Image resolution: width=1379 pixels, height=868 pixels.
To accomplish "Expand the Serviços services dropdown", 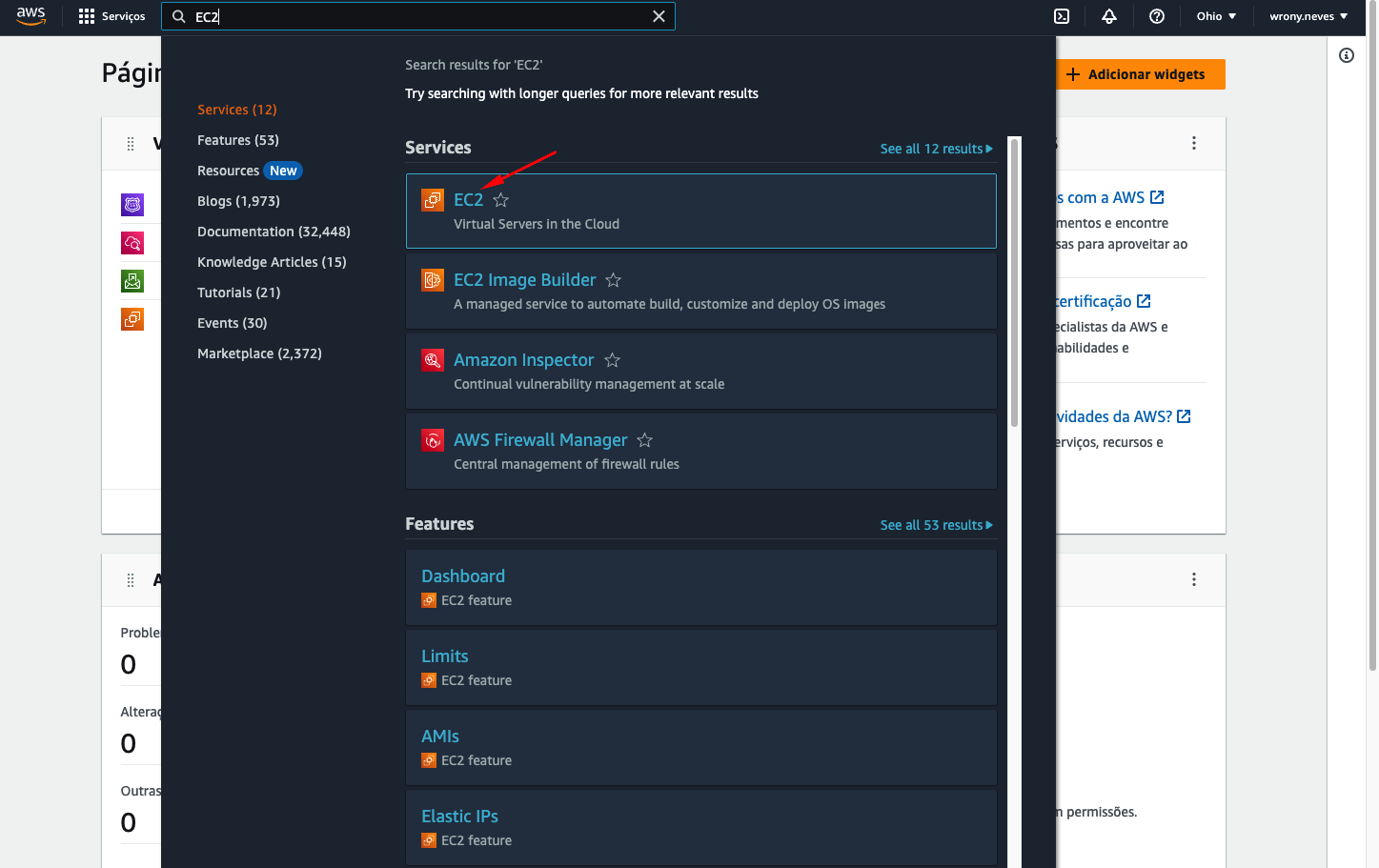I will click(112, 16).
